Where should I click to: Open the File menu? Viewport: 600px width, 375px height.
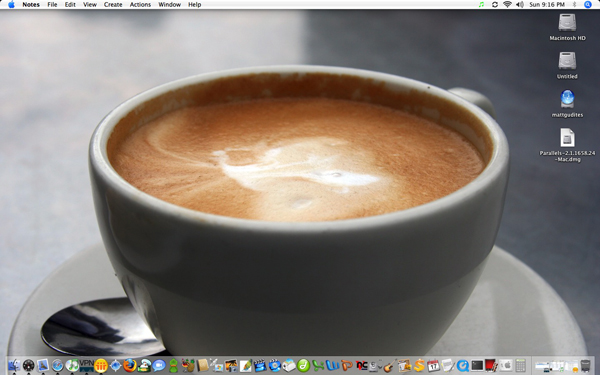coord(52,5)
